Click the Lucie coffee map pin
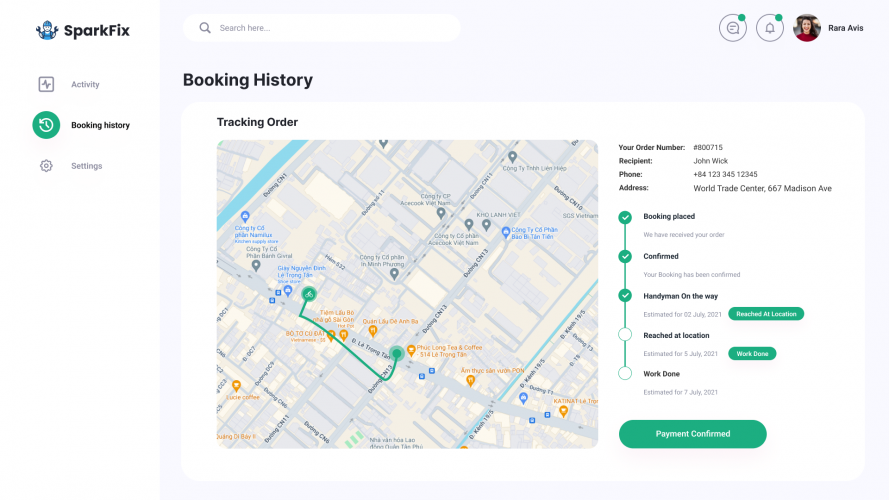889x500 pixels. coord(236,386)
